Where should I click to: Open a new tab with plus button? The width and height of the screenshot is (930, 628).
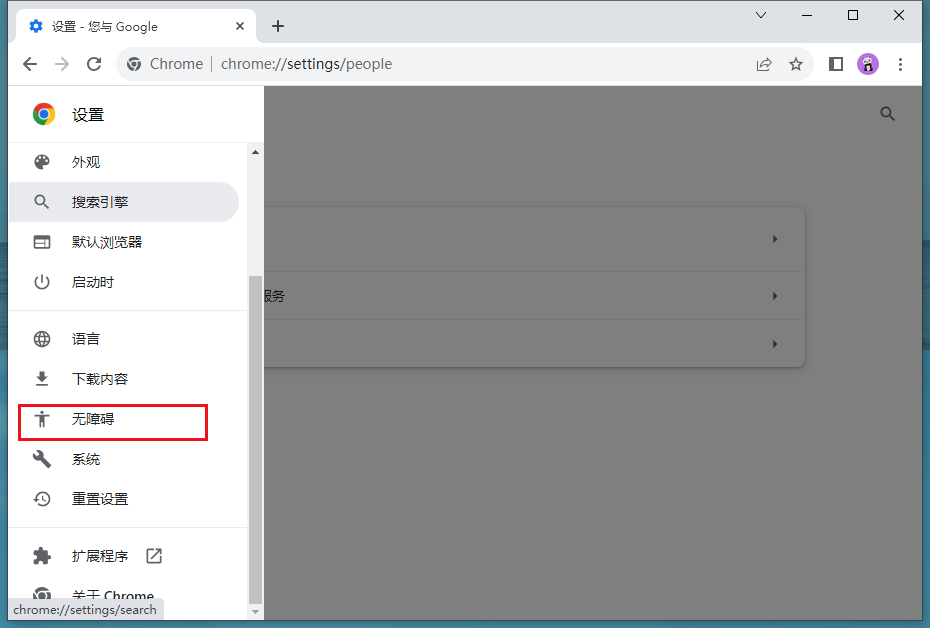[x=278, y=26]
